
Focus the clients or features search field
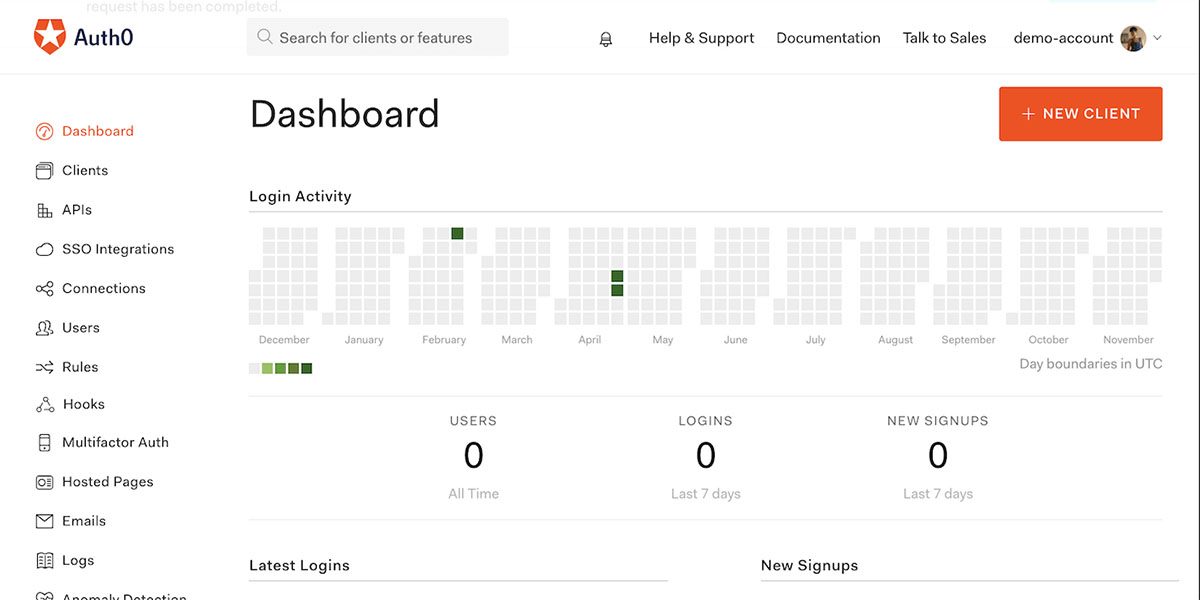coord(377,38)
